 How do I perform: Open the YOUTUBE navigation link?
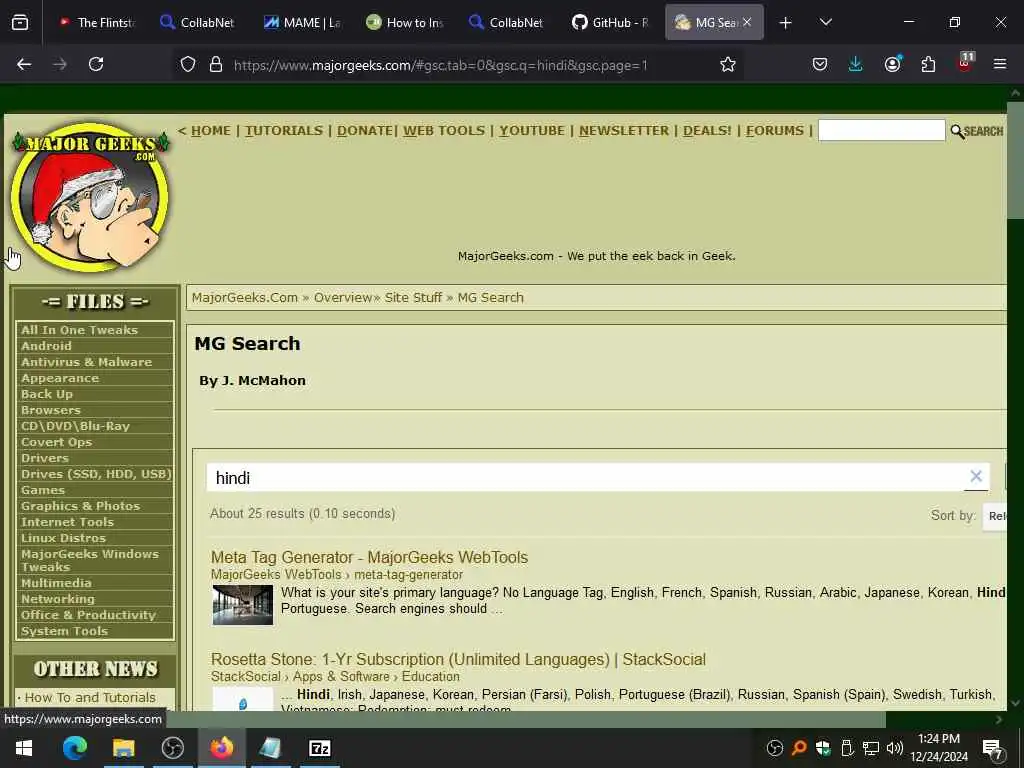click(532, 131)
